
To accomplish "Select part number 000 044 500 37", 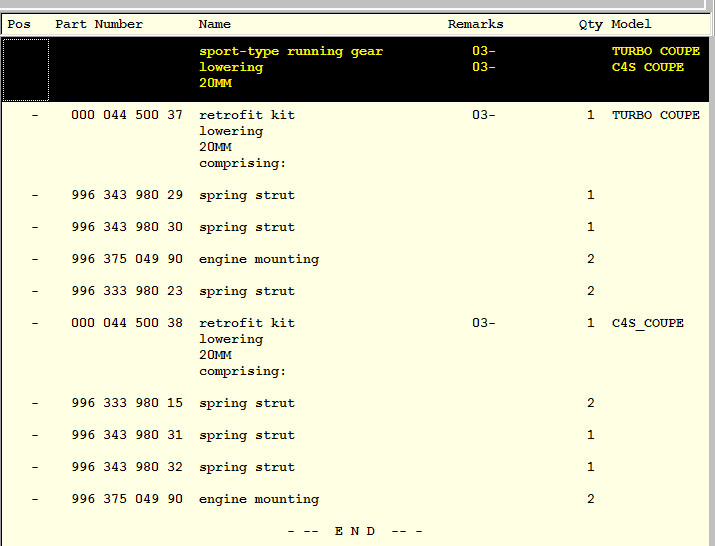I will [x=127, y=115].
